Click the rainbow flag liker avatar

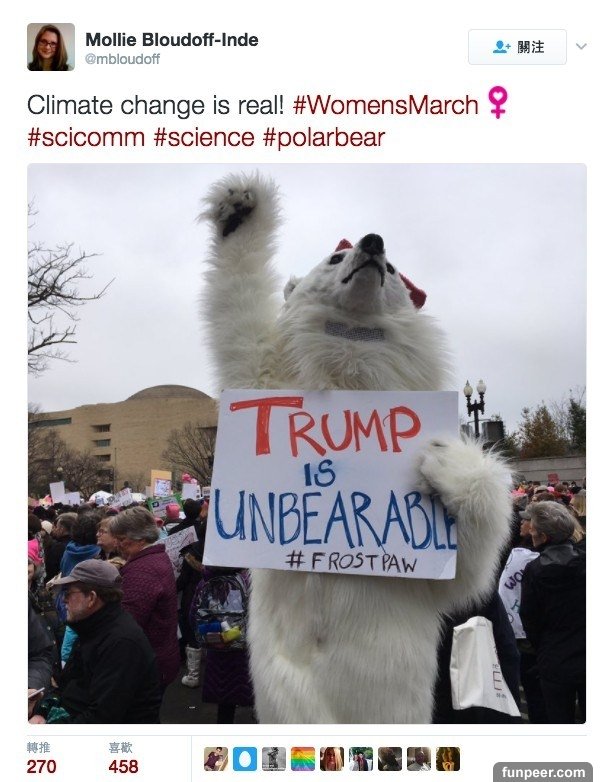303,759
